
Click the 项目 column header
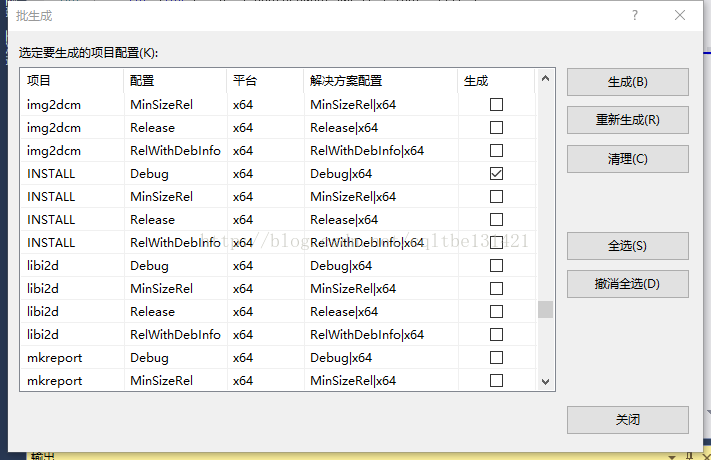(x=72, y=81)
